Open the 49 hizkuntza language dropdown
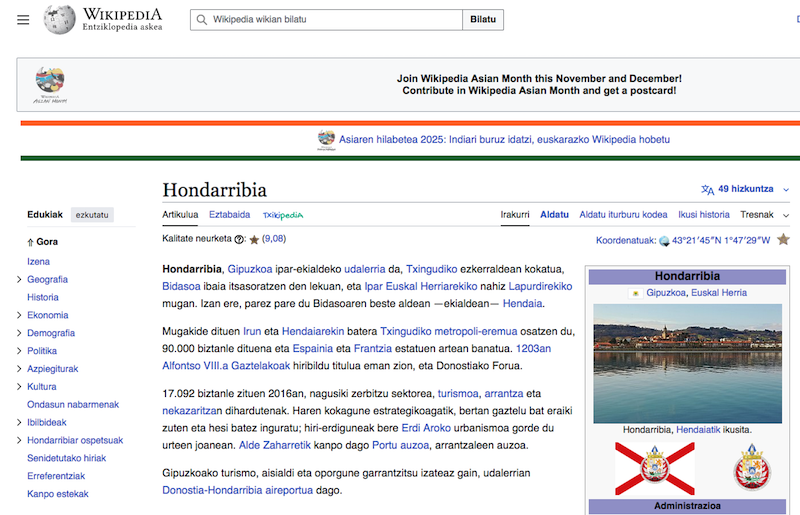Viewport: 800px width, 515px height. click(752, 189)
